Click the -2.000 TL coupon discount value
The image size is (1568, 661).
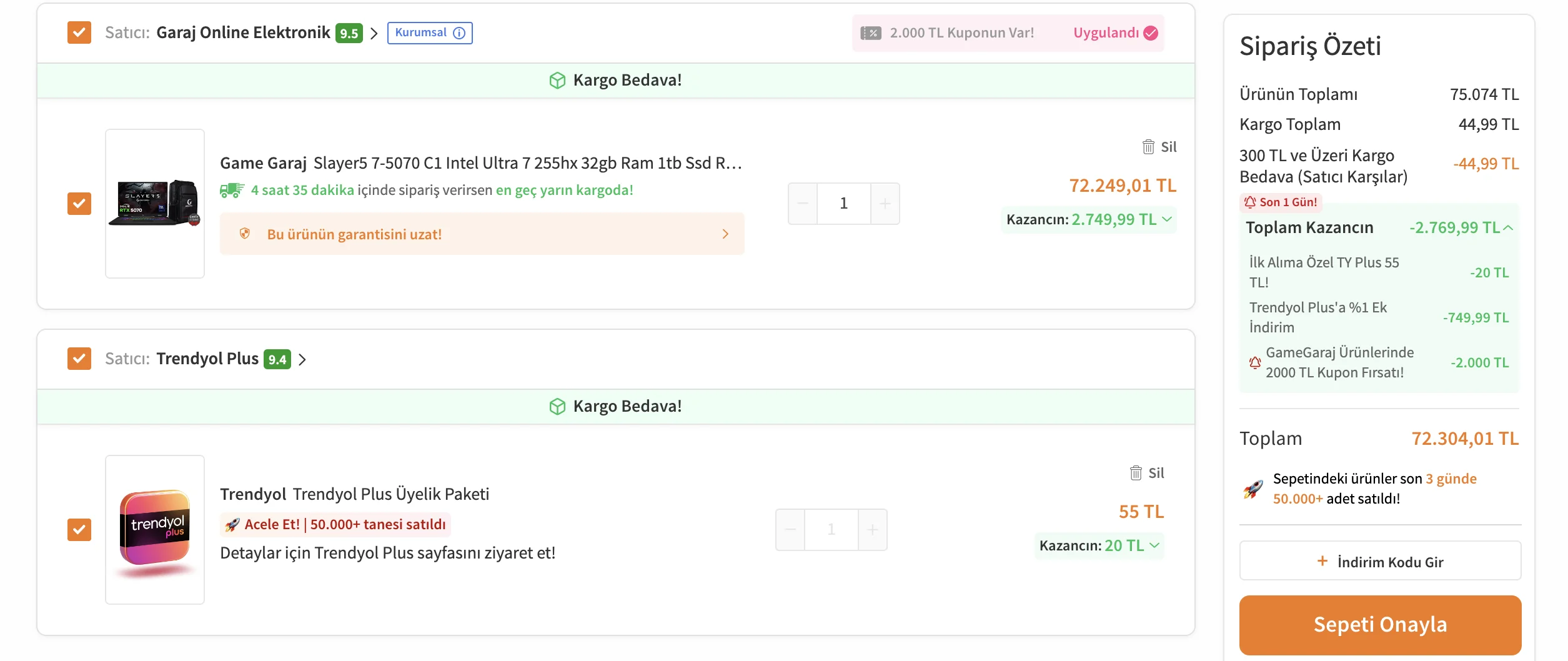pyautogui.click(x=1479, y=362)
